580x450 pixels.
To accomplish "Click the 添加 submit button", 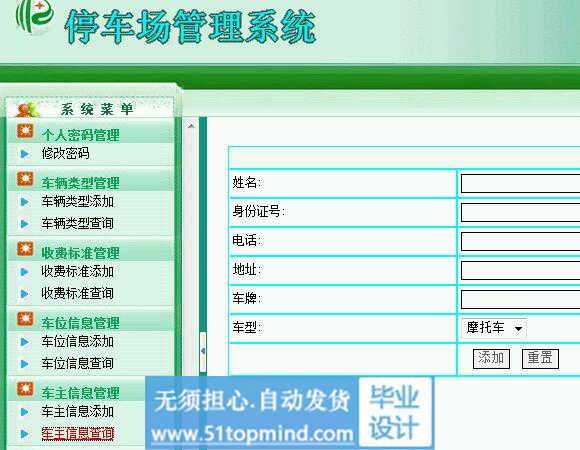I will [491, 359].
